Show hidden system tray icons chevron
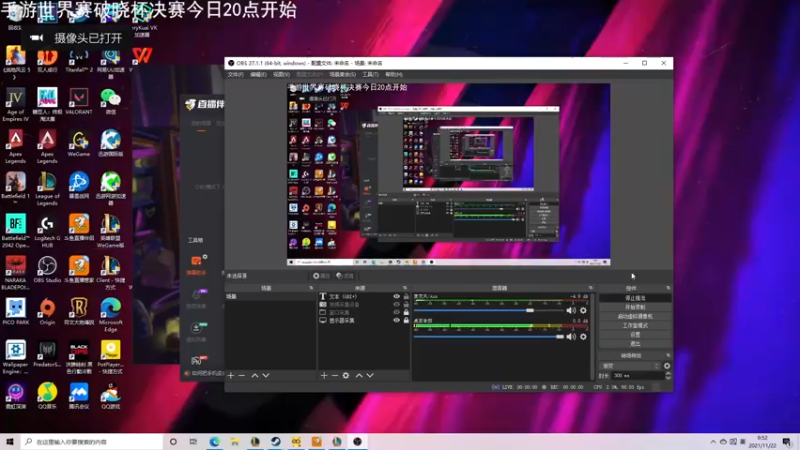 (713, 441)
